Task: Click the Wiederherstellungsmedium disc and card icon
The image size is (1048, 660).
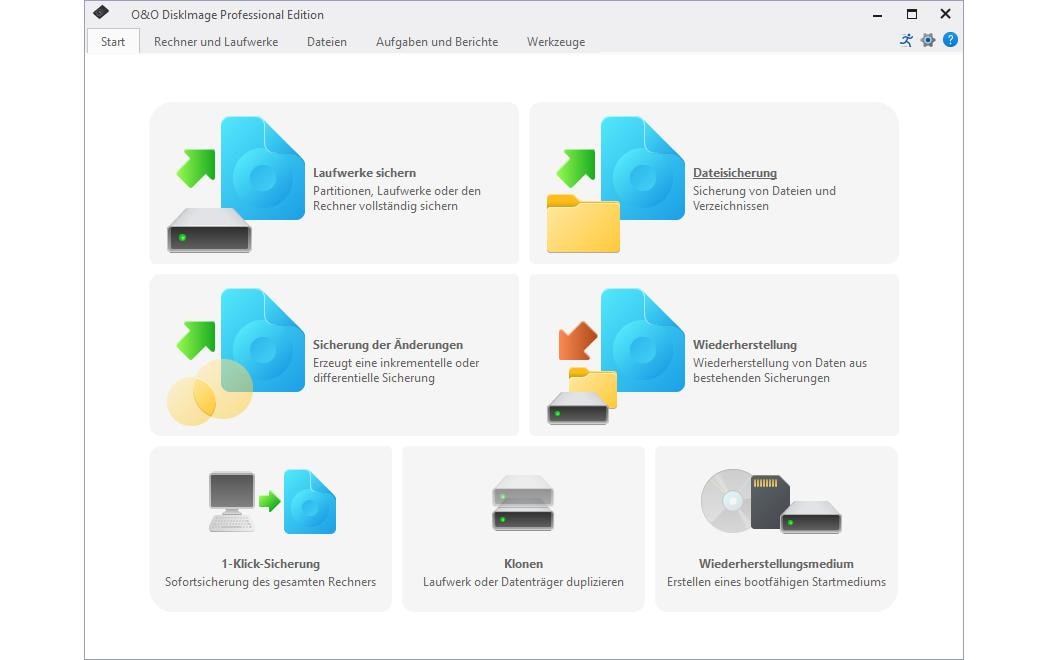Action: coord(771,502)
